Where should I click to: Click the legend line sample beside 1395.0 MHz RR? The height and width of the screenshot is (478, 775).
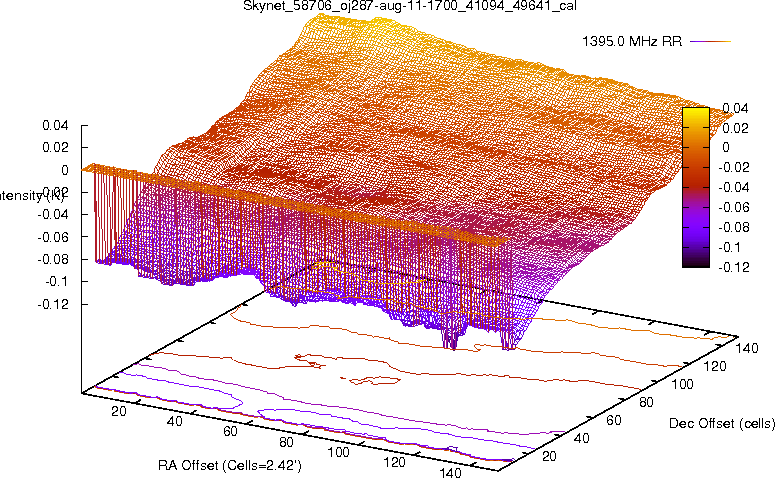click(x=710, y=42)
